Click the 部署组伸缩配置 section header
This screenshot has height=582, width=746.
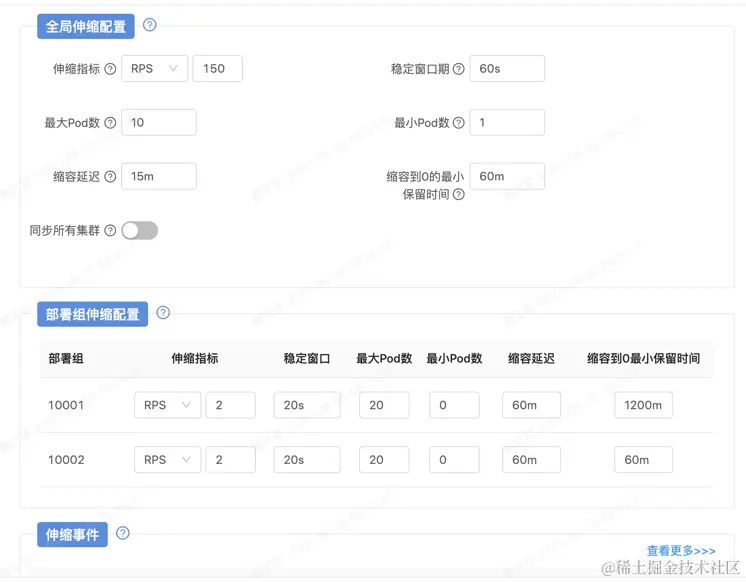pos(92,314)
